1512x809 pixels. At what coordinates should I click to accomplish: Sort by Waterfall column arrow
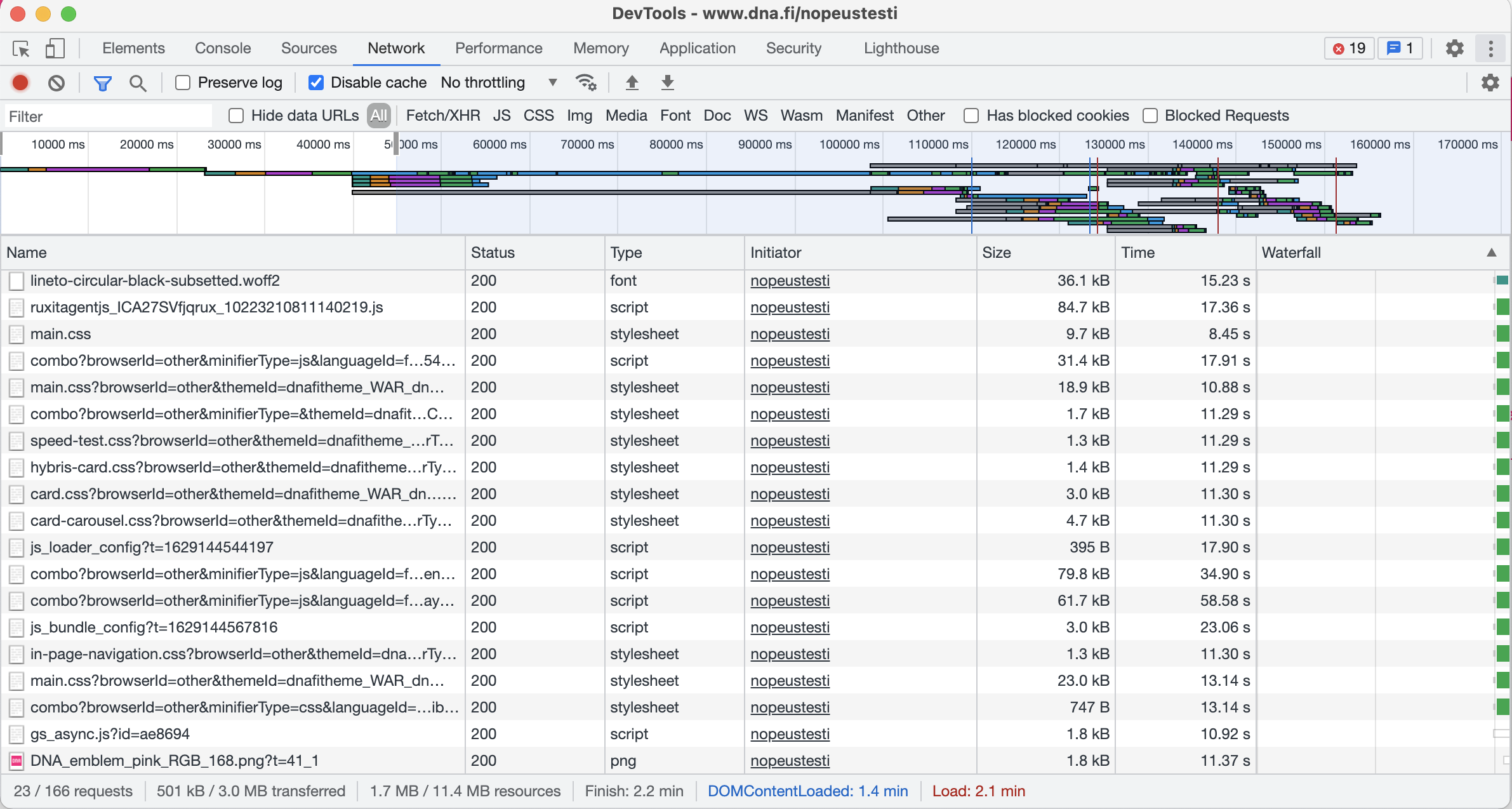(1491, 253)
